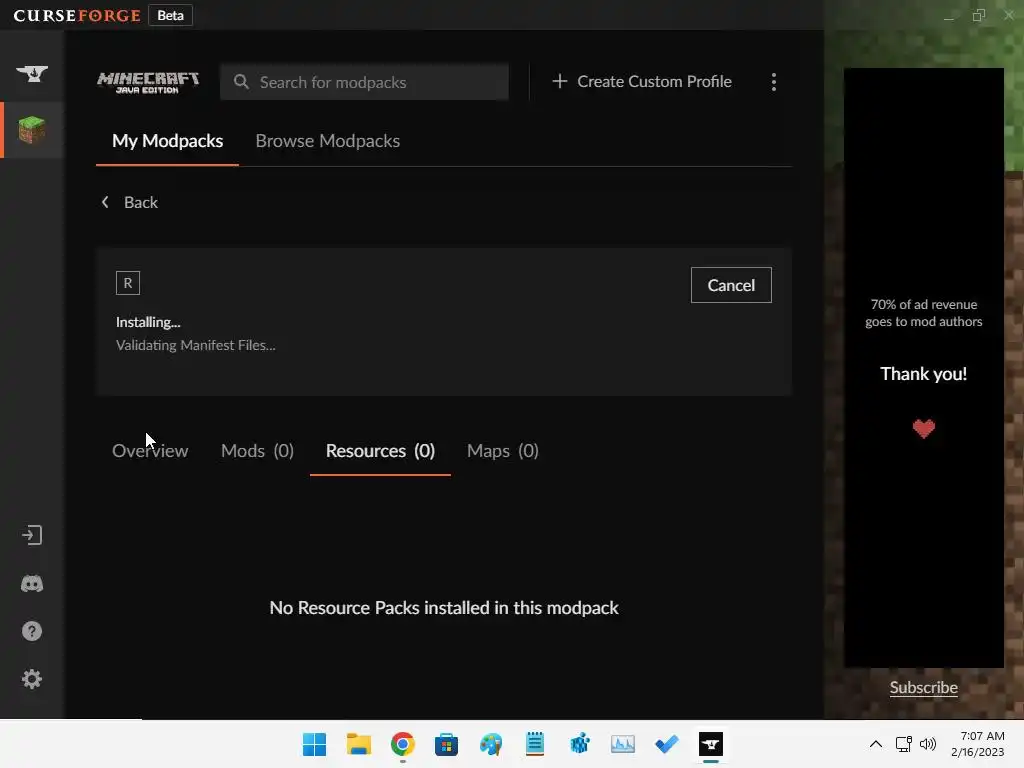Click the Minecraft Java Edition logo
1024x768 pixels.
pos(148,82)
